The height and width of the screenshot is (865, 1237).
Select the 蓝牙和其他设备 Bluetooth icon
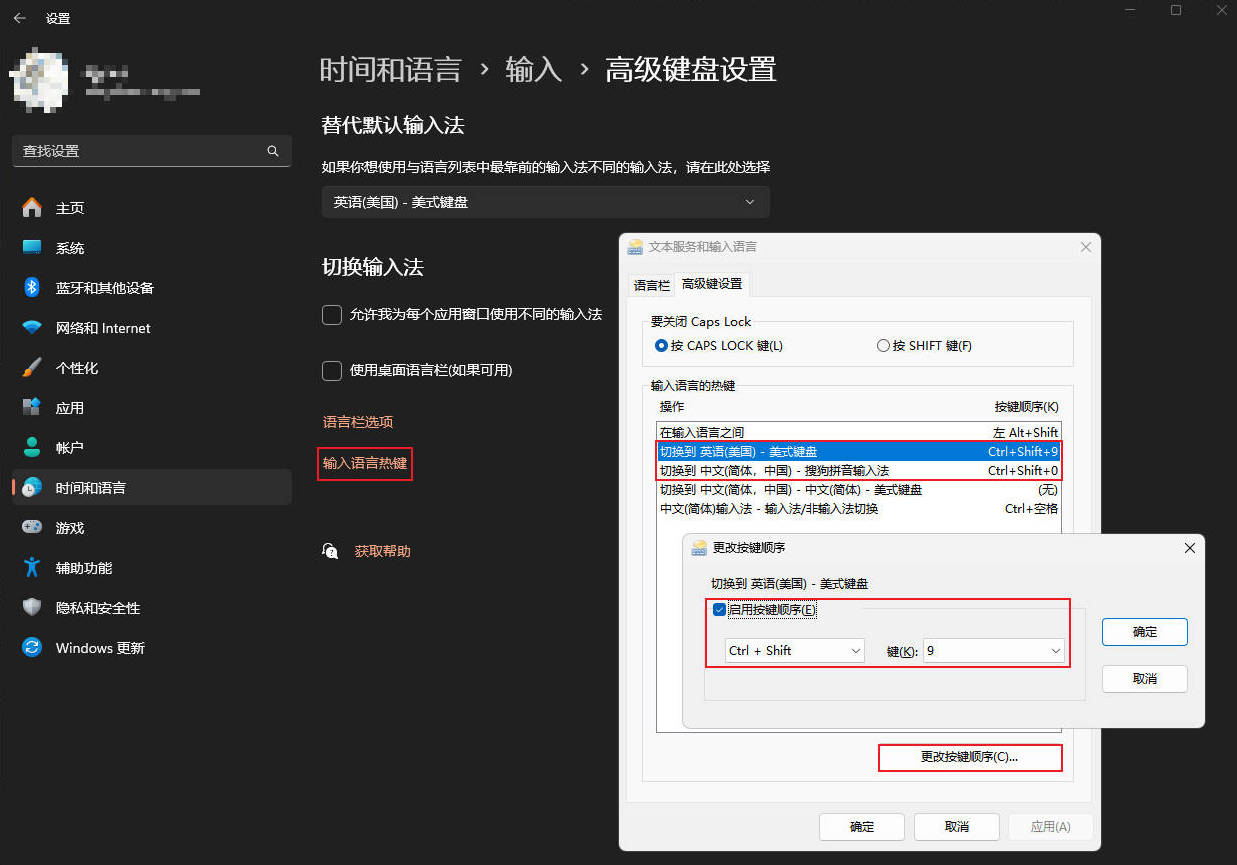tap(32, 288)
